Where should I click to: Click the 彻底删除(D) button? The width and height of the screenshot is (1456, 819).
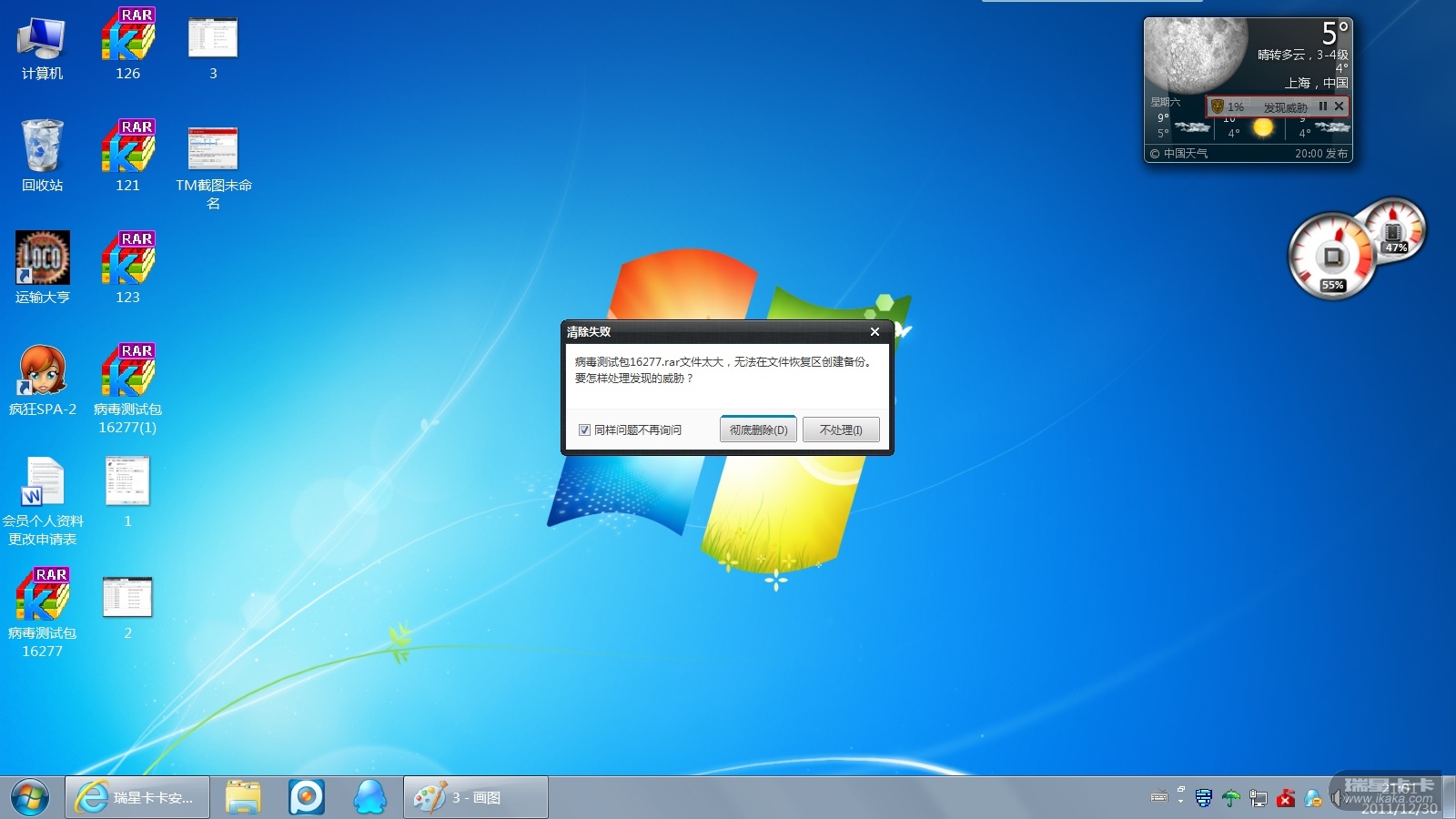point(758,430)
